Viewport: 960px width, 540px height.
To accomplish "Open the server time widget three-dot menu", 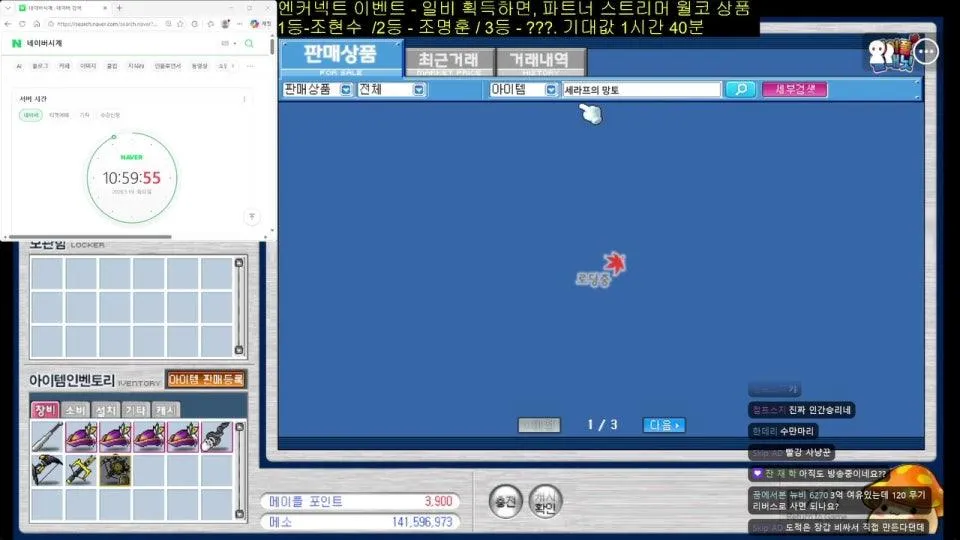I will pyautogui.click(x=244, y=99).
